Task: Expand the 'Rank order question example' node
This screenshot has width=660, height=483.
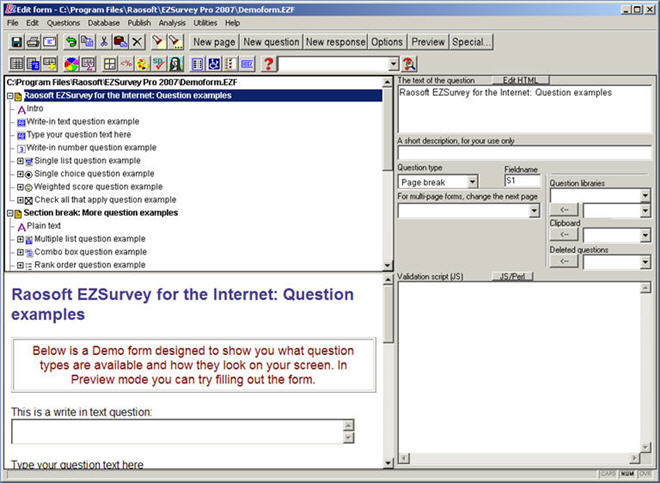Action: [x=20, y=265]
